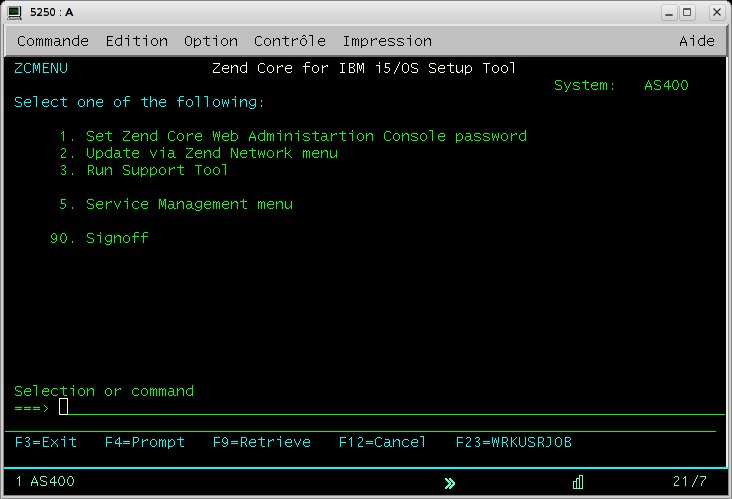Click the Selection or command input field

391,408
